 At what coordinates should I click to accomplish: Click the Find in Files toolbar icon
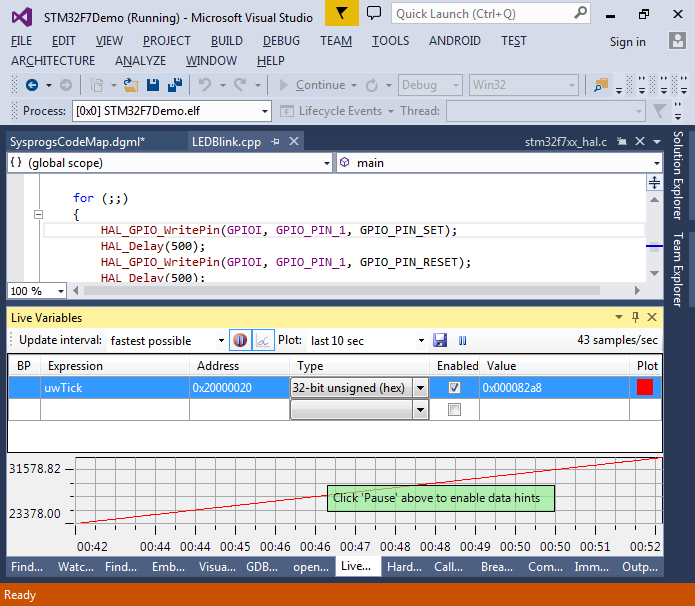click(x=601, y=85)
